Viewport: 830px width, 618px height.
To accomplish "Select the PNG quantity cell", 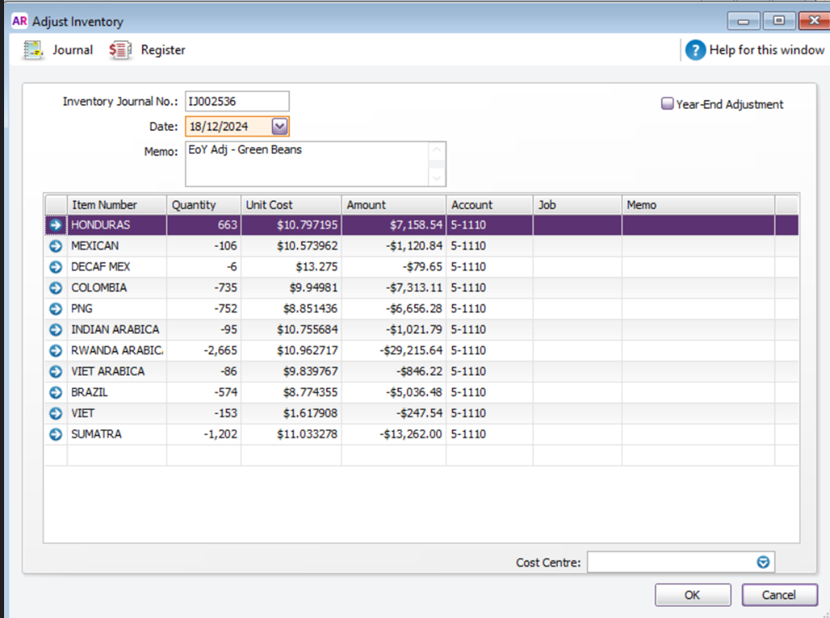I will coord(204,309).
